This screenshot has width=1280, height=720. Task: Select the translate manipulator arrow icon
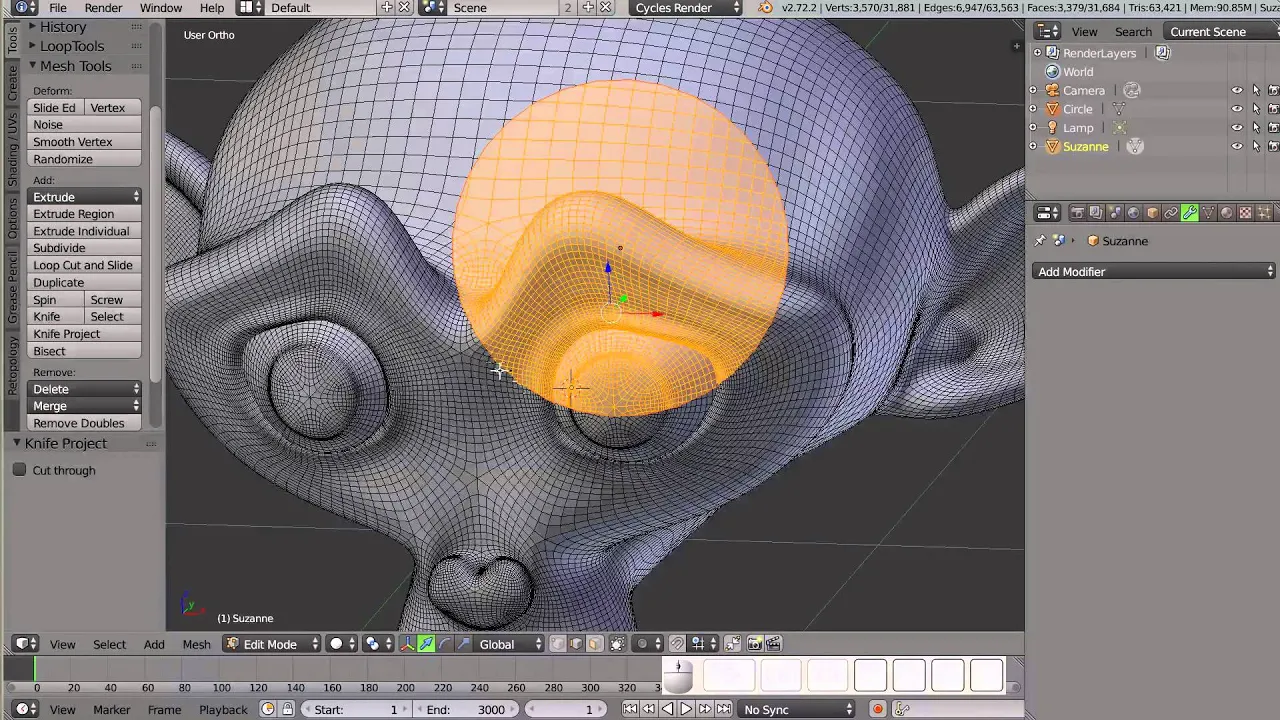click(x=426, y=644)
